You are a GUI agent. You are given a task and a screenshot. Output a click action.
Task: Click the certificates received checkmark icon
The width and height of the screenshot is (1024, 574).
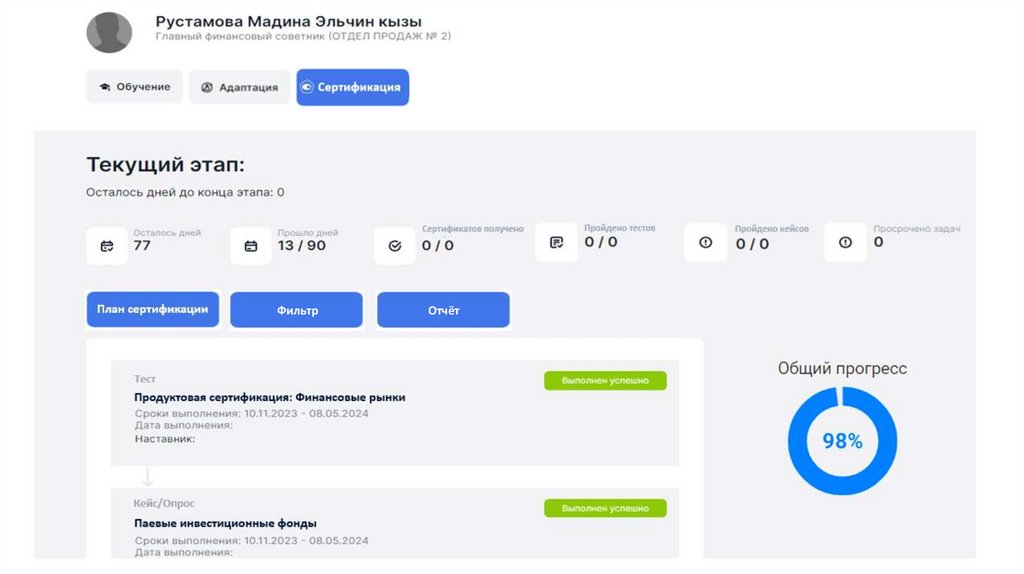(395, 245)
